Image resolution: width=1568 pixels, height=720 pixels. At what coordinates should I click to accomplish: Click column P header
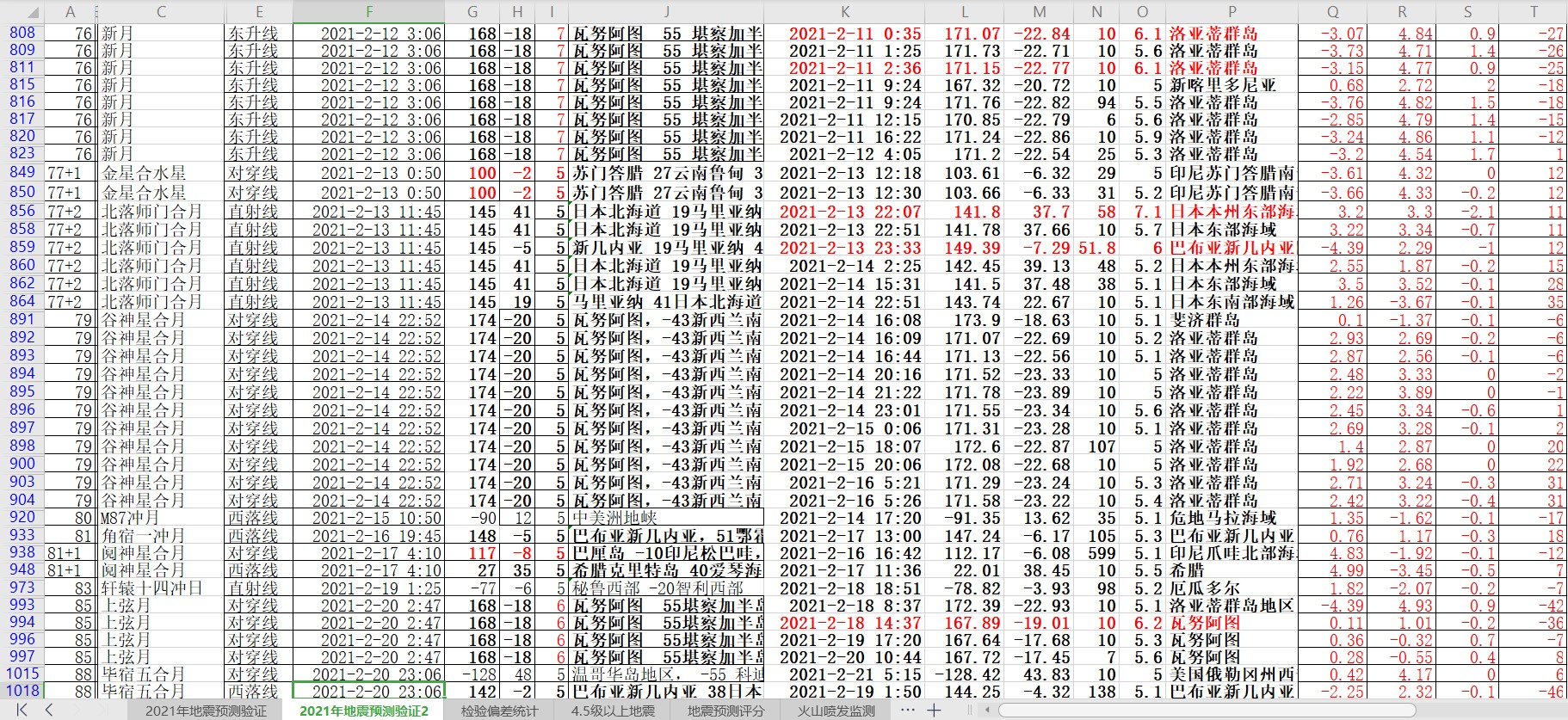pyautogui.click(x=1232, y=12)
